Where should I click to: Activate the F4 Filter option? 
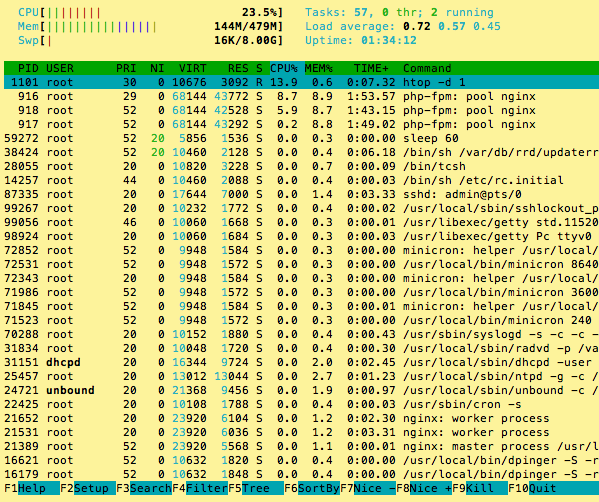(x=200, y=488)
